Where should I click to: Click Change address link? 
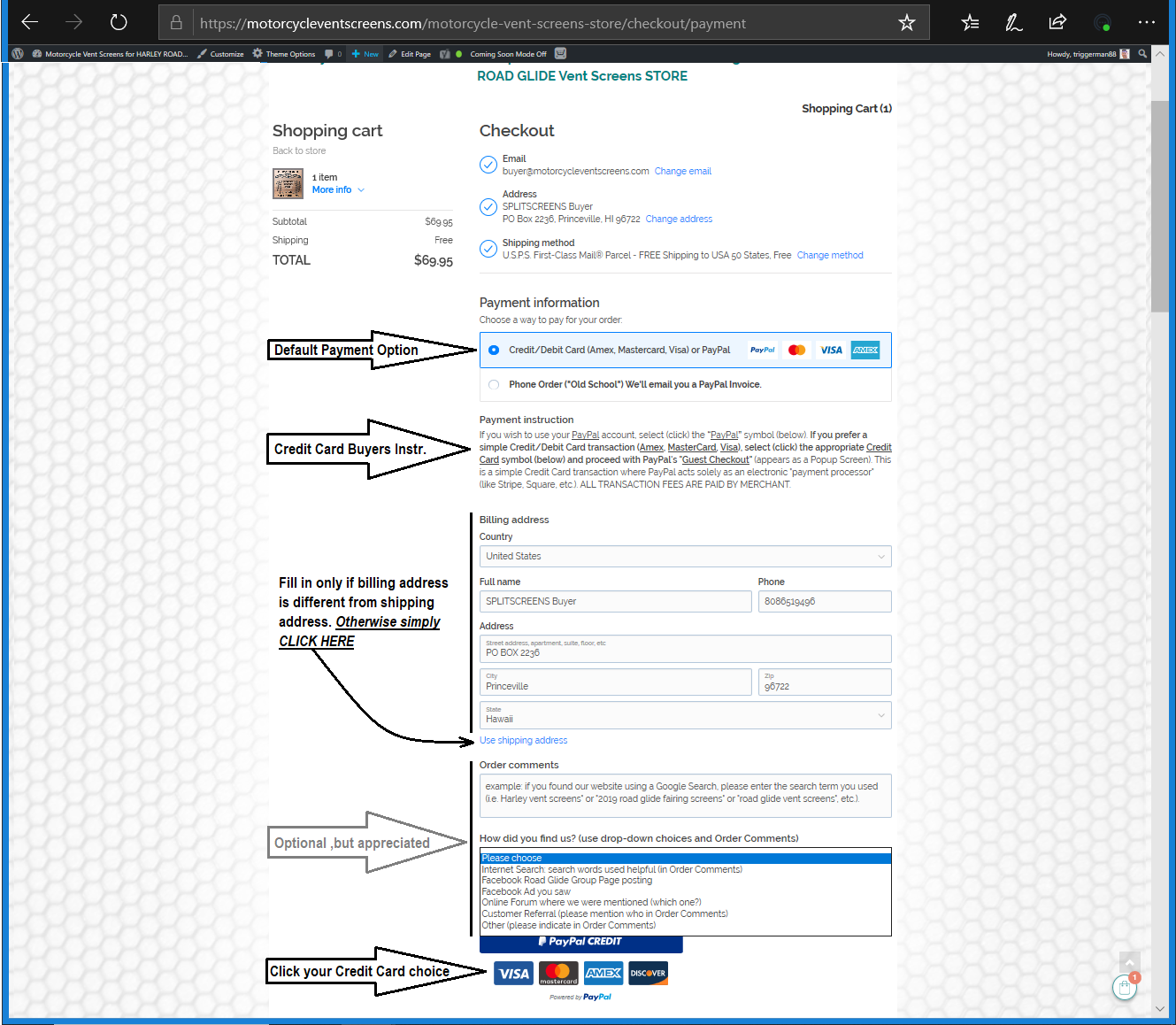(x=679, y=220)
